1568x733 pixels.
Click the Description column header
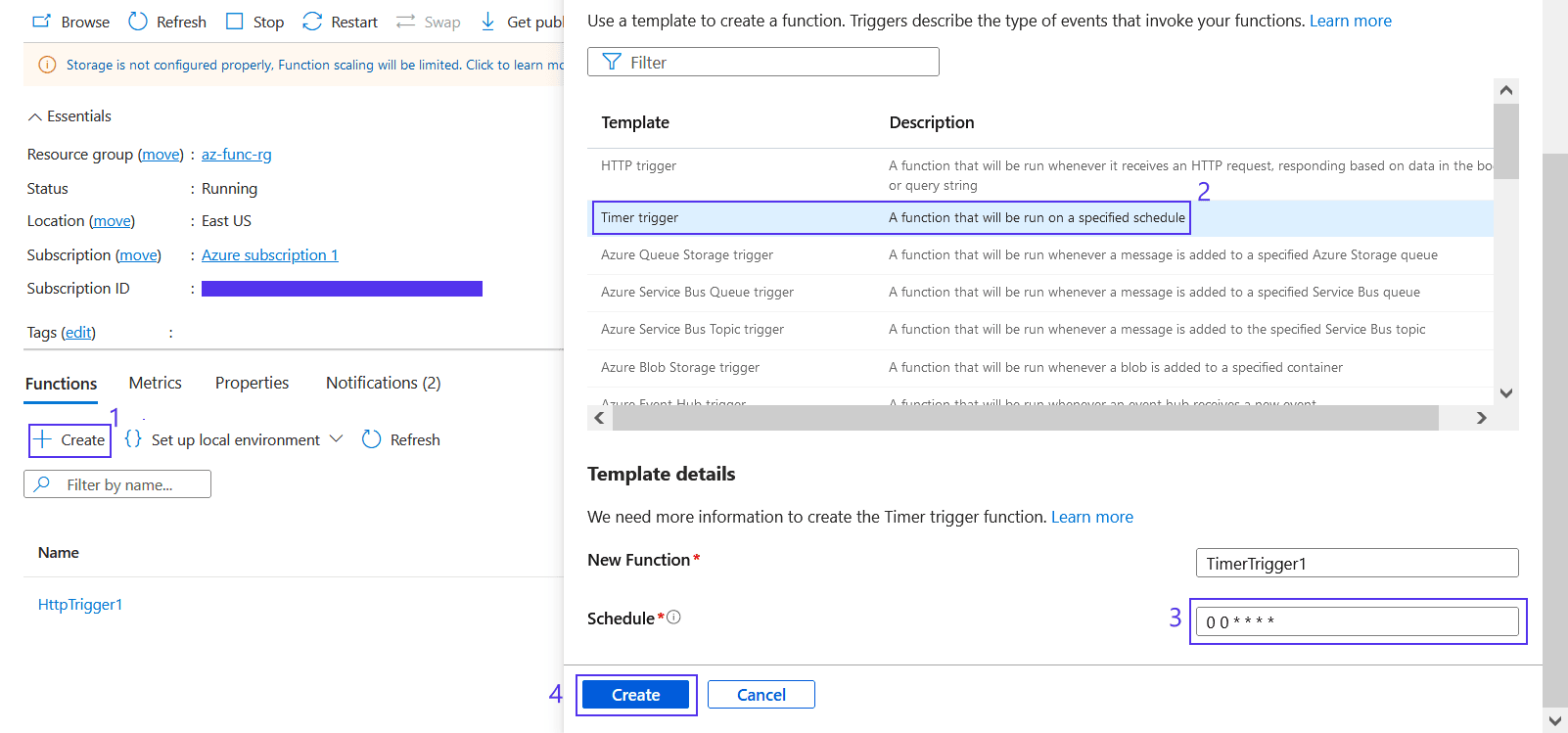tap(932, 122)
